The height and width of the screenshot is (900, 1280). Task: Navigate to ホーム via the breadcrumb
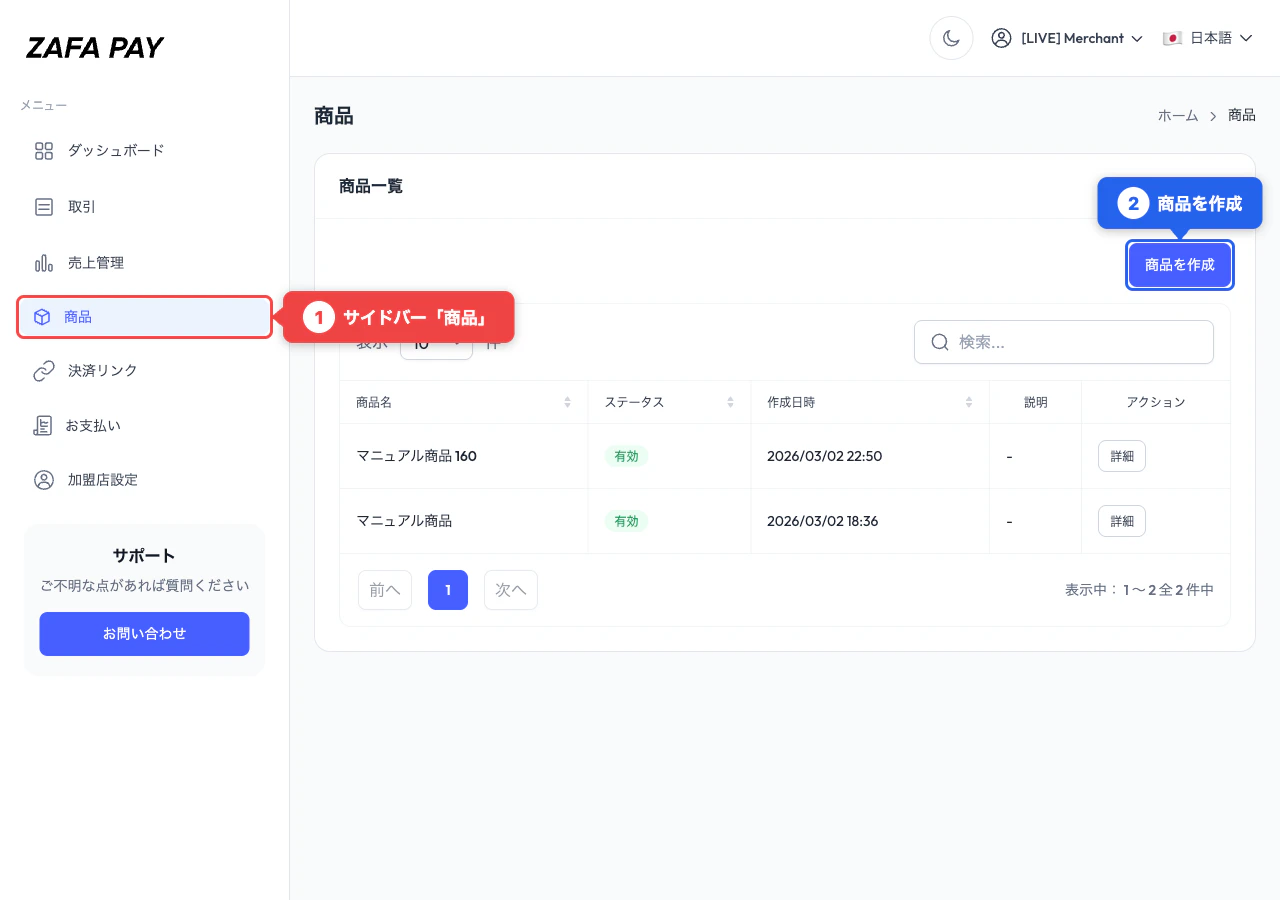[x=1178, y=115]
